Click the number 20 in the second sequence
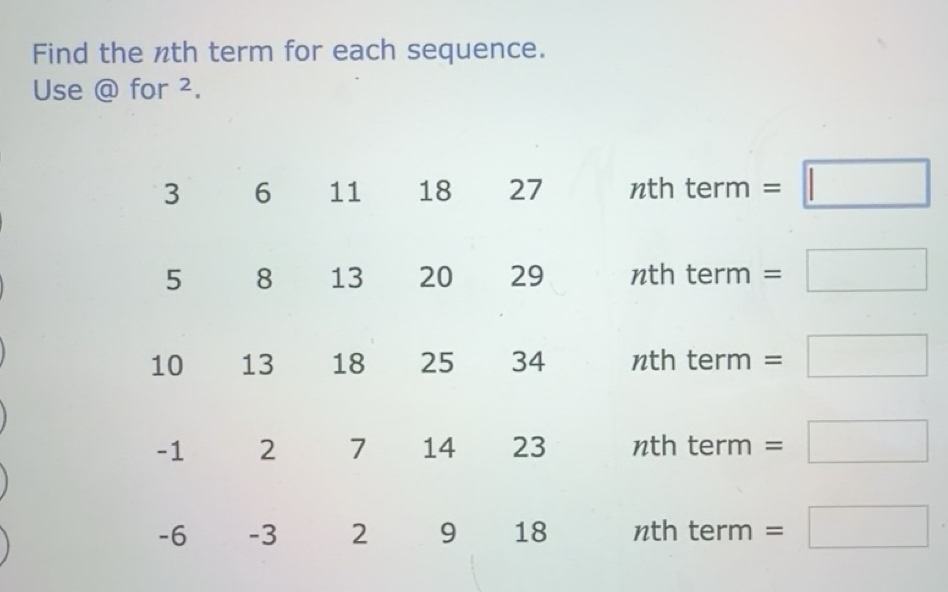 (435, 277)
